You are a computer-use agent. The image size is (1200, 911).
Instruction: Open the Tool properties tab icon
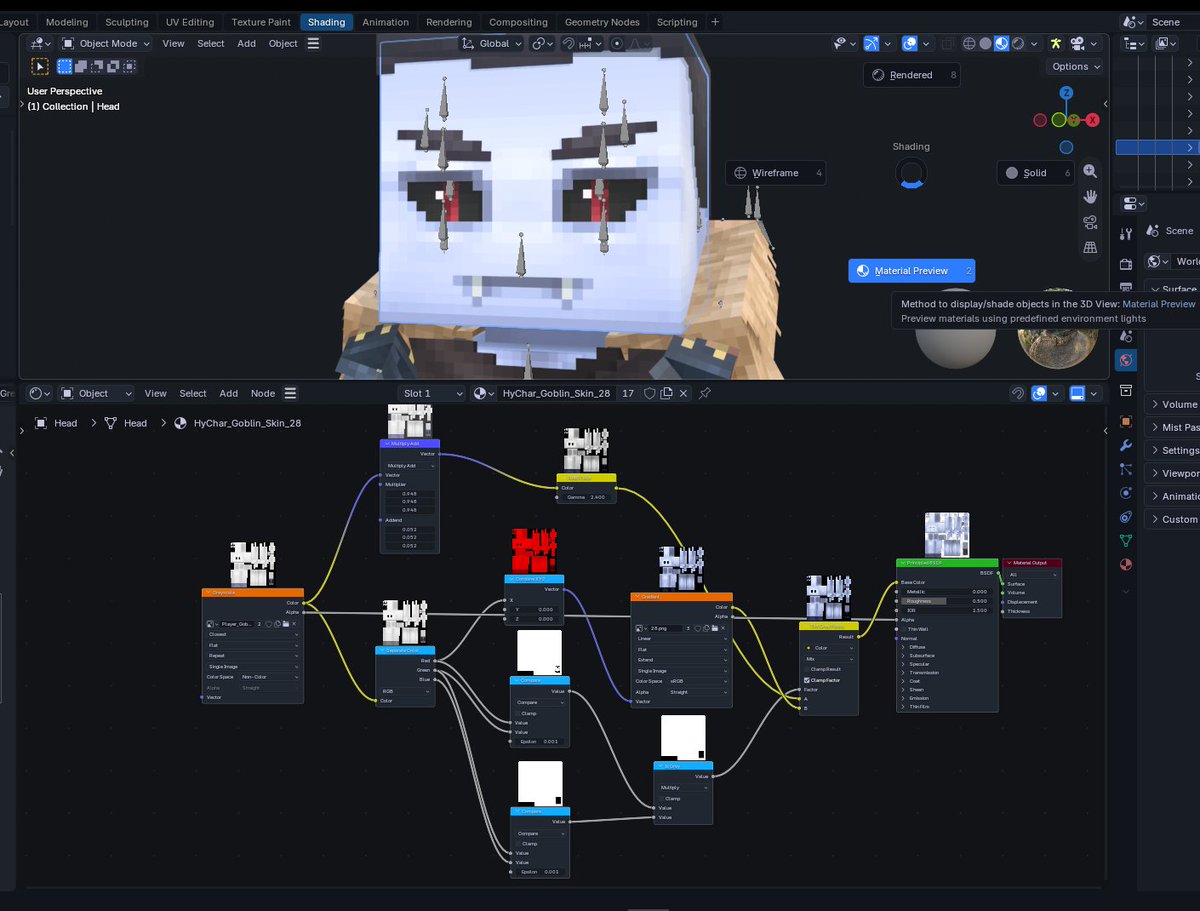[1126, 234]
